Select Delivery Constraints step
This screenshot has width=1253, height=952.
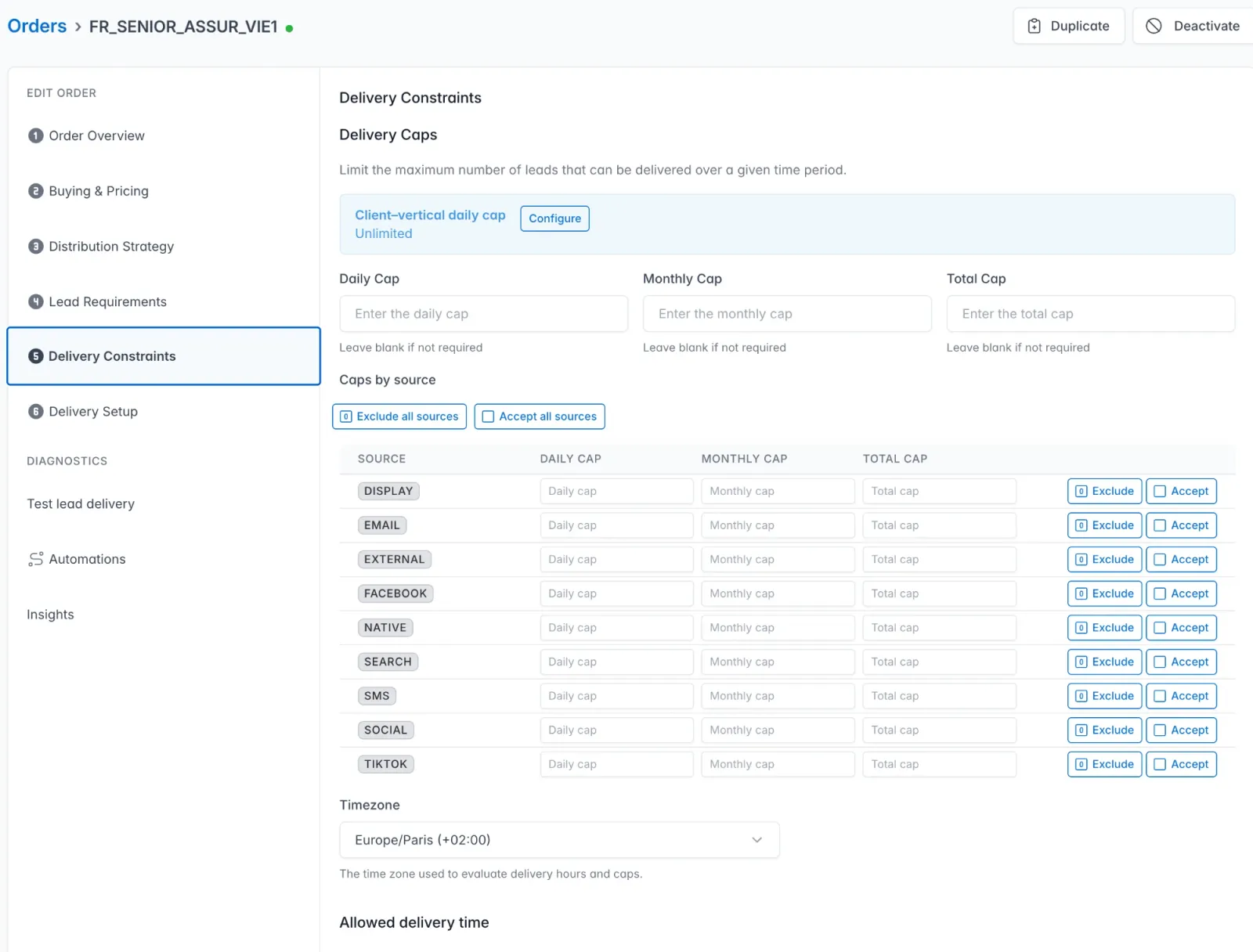pos(164,356)
